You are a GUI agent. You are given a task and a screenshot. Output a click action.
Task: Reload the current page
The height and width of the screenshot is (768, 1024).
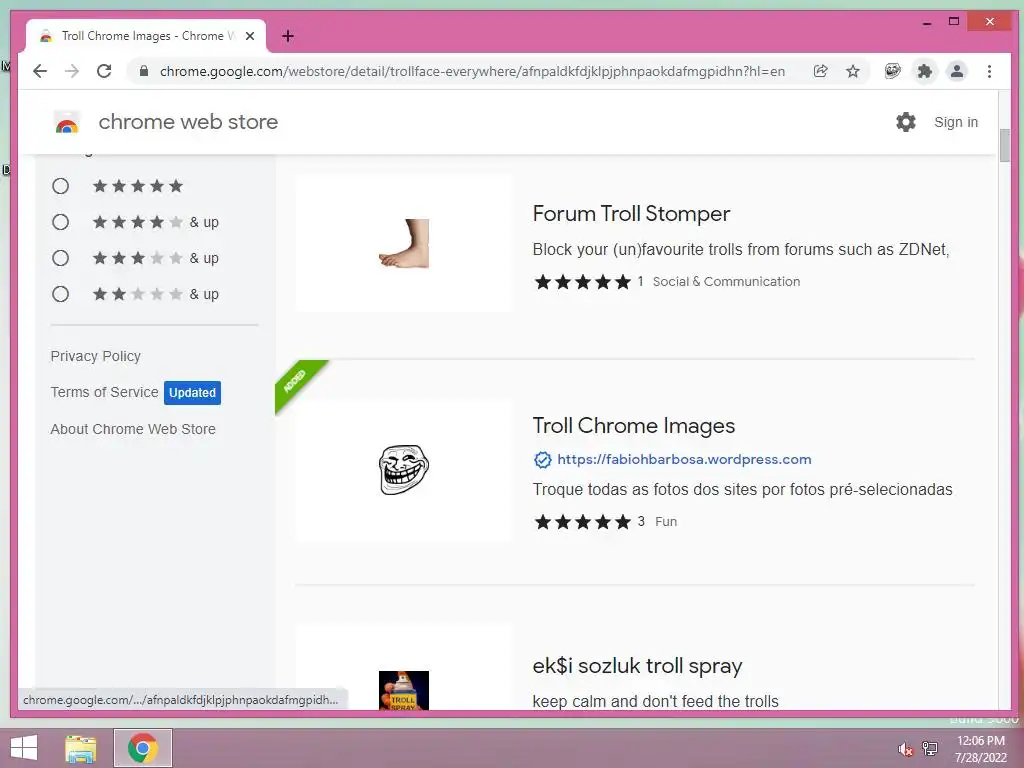click(x=104, y=71)
